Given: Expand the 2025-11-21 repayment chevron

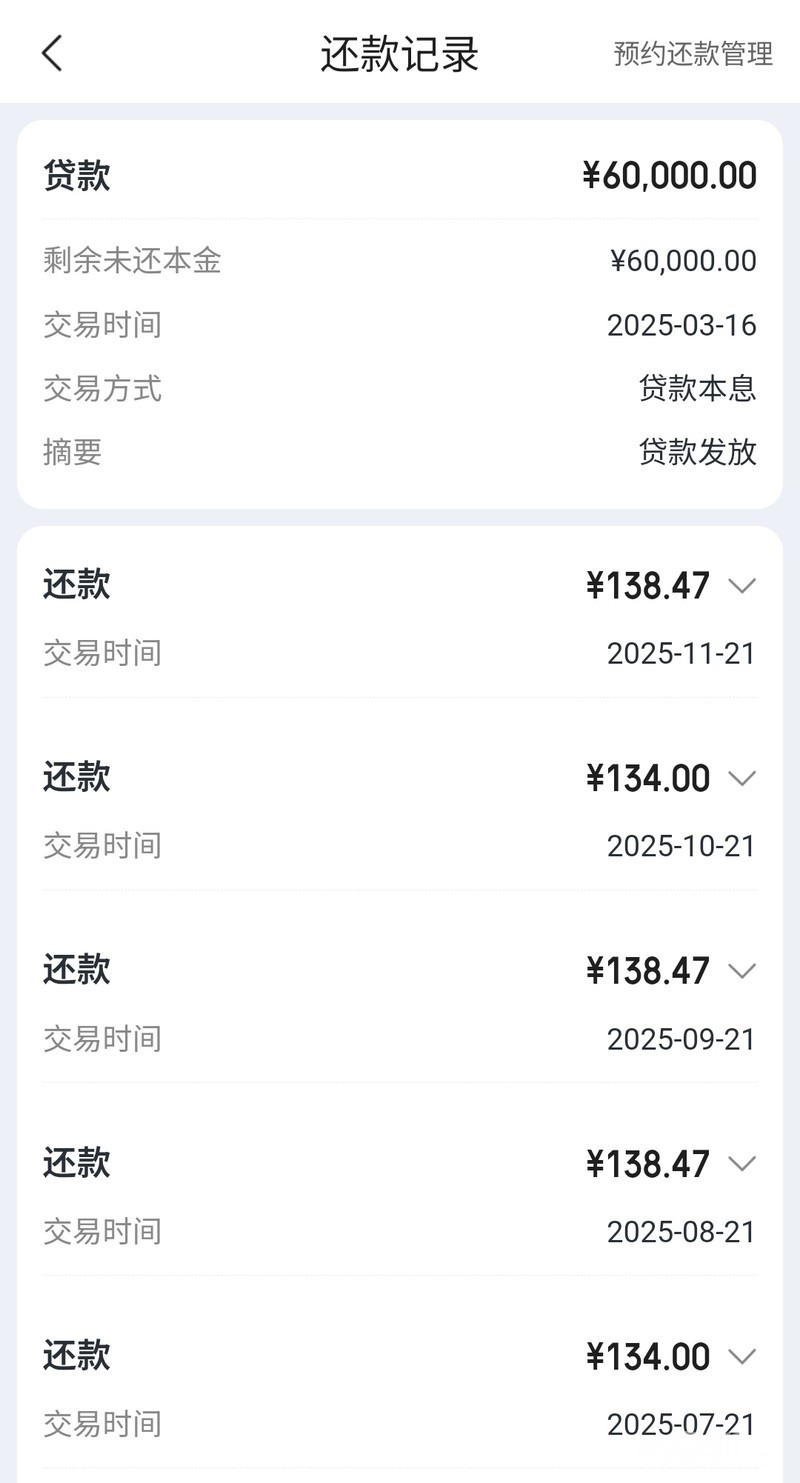Looking at the screenshot, I should [742, 585].
